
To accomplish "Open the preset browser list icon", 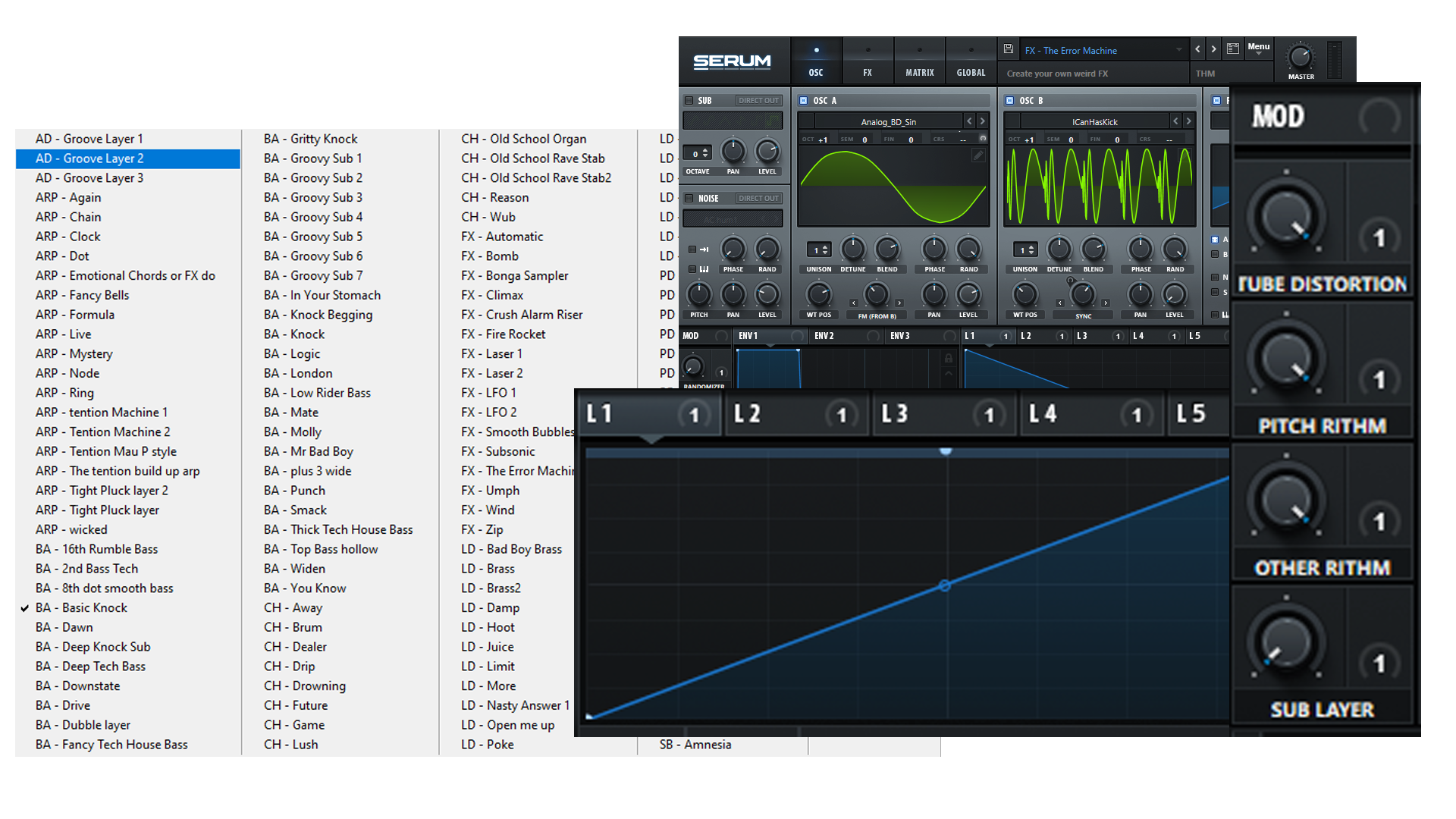I will click(x=1233, y=49).
